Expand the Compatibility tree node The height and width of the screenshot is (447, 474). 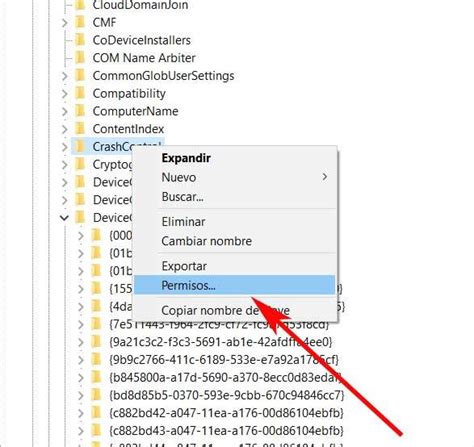[x=65, y=94]
